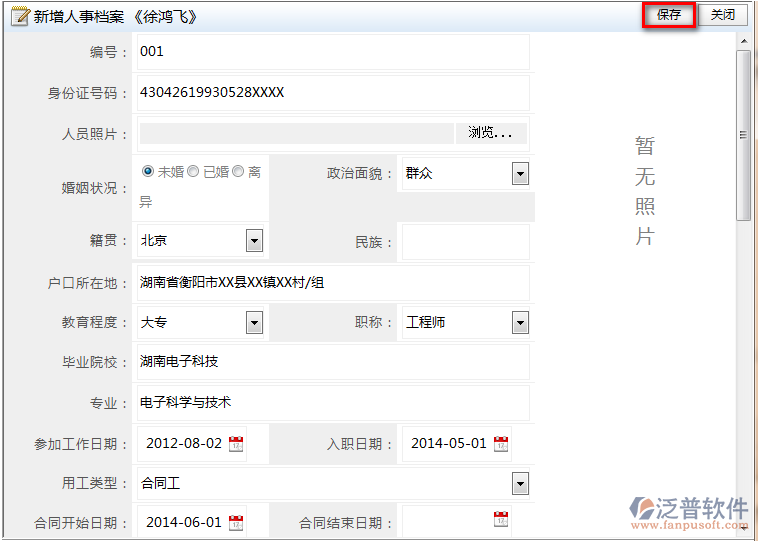This screenshot has width=759, height=541.
Task: Open calendar for 入职日期
Action: pos(501,444)
